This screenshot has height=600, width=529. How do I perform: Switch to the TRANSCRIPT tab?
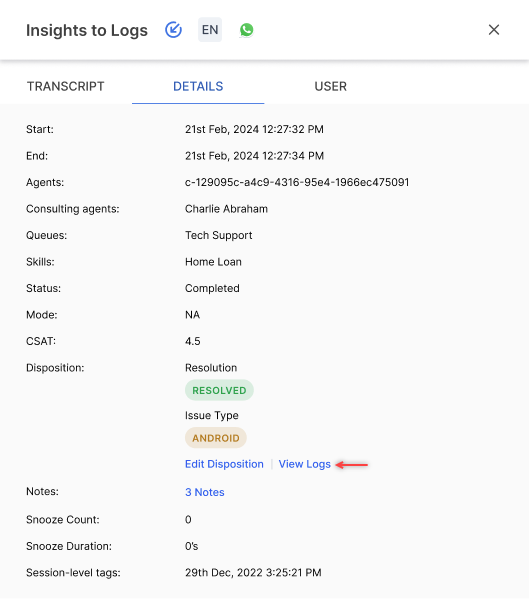[65, 86]
